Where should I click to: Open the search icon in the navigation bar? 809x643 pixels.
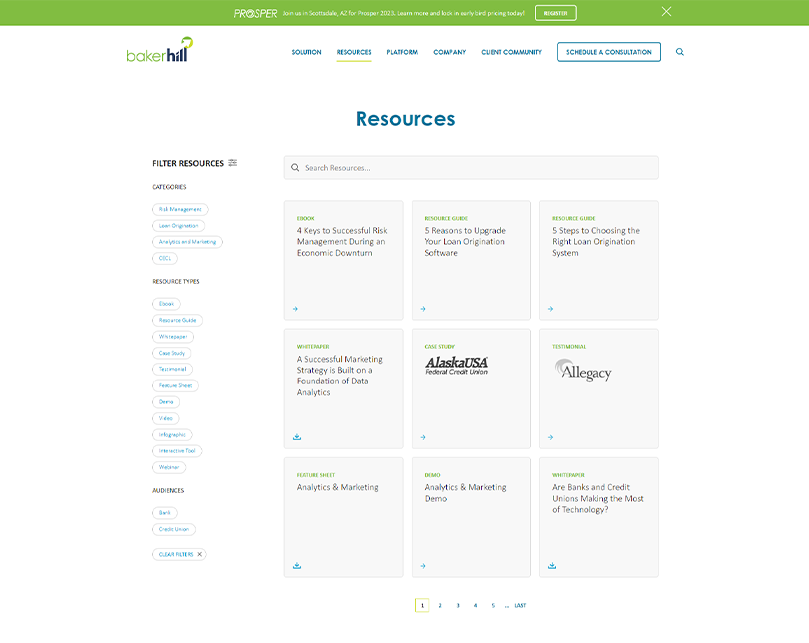[680, 52]
